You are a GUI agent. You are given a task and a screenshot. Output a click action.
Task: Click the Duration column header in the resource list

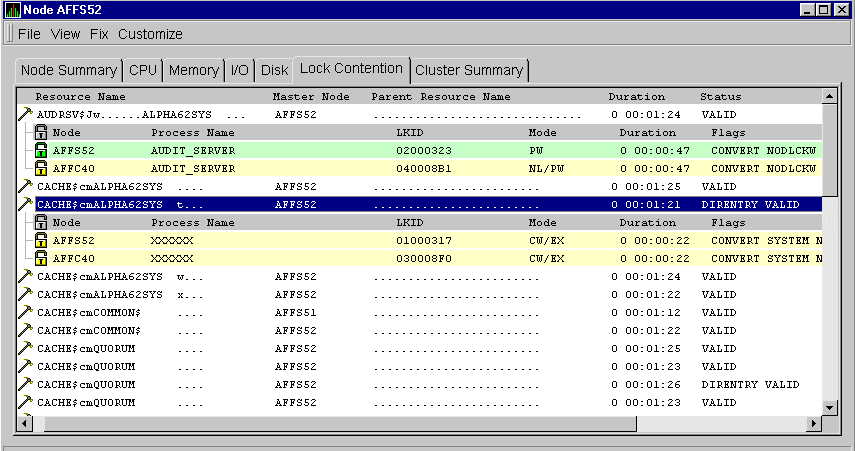pos(636,97)
